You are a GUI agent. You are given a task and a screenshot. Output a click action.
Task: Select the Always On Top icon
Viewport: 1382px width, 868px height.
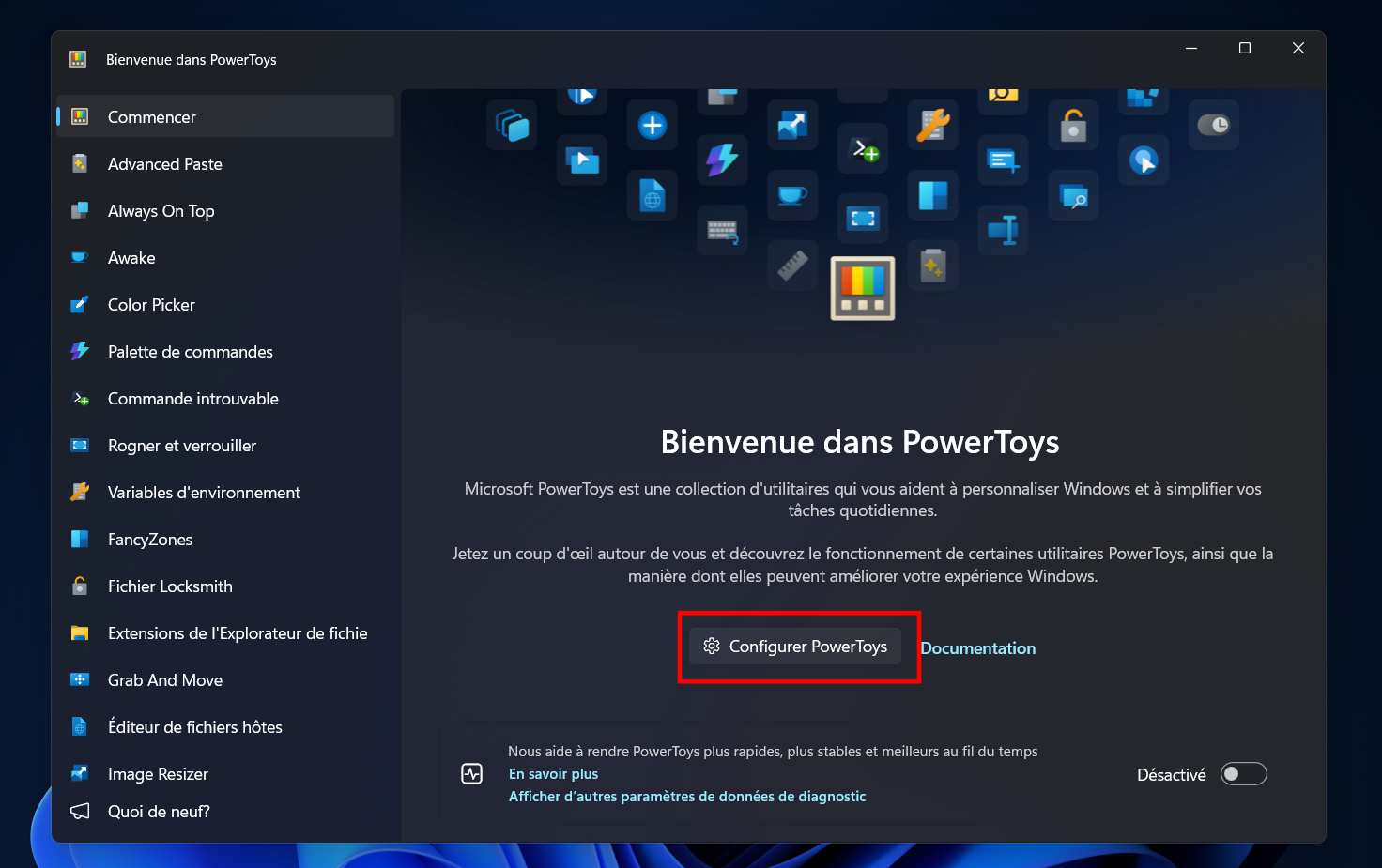click(80, 211)
